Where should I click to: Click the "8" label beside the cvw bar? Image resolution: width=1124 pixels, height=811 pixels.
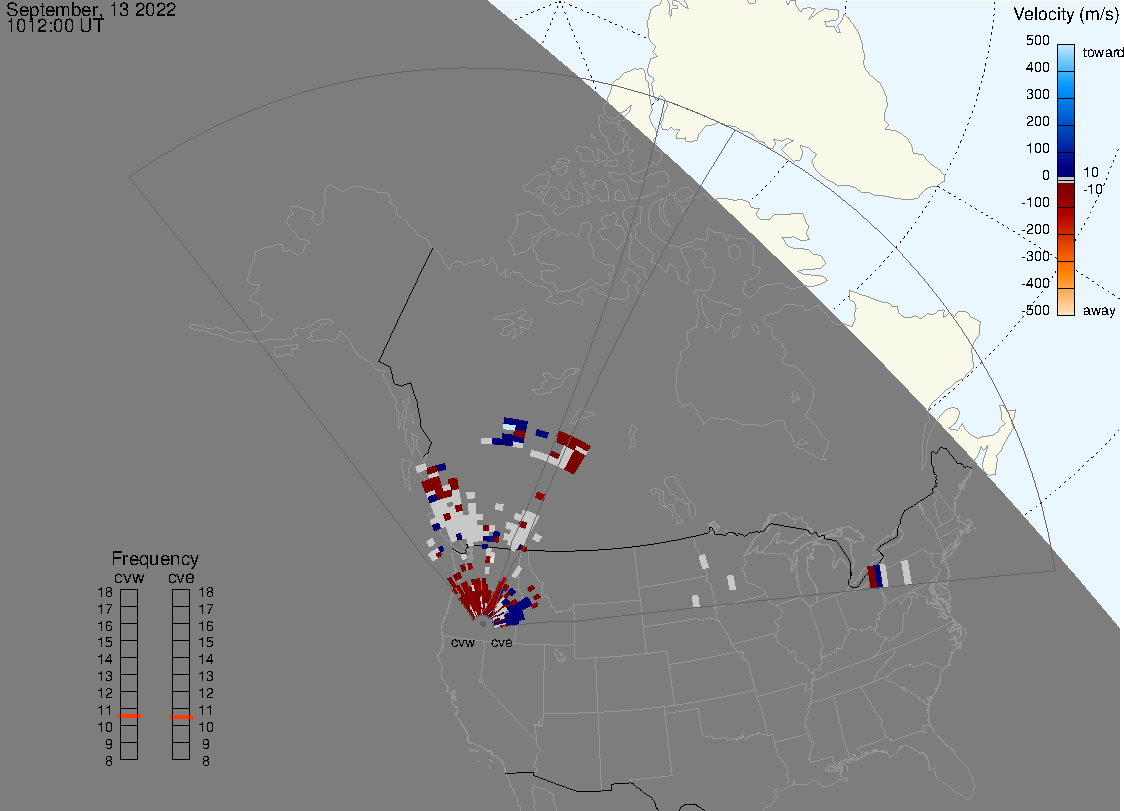[x=109, y=762]
